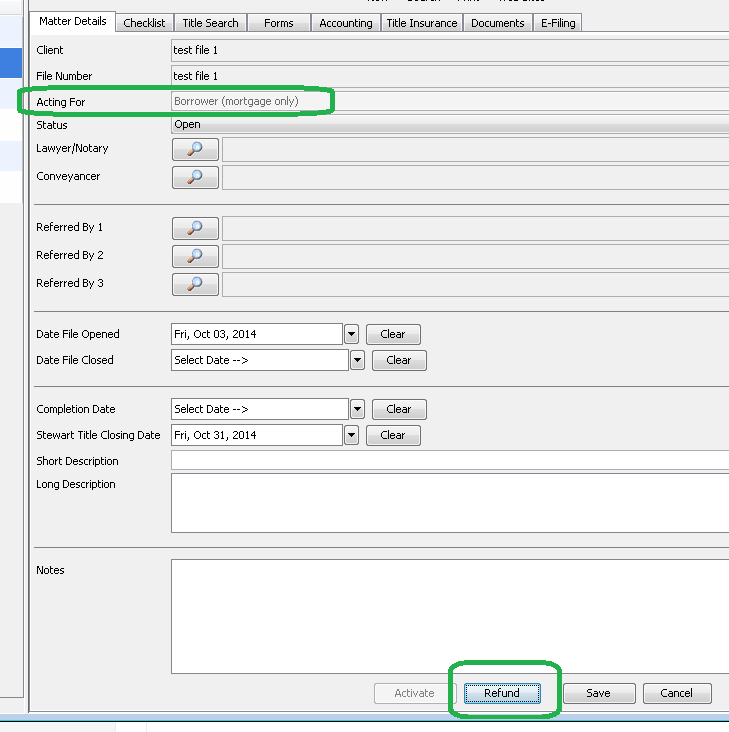Viewport: 729px width, 732px height.
Task: Click Referred By 3 search magnifier
Action: 195,284
